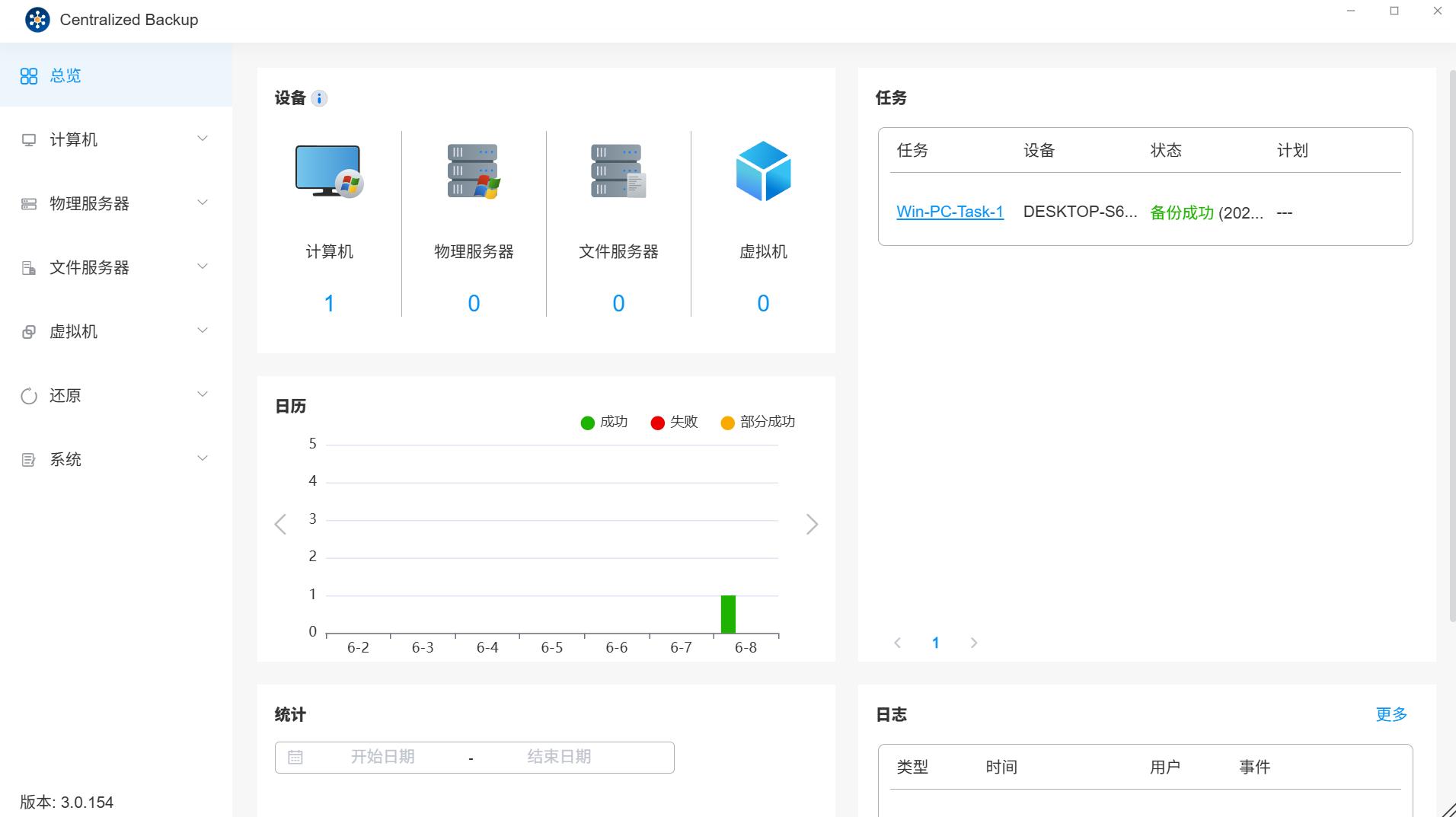Image resolution: width=1456 pixels, height=817 pixels.
Task: Click the 6-5 date label on chart axis
Action: tap(552, 648)
